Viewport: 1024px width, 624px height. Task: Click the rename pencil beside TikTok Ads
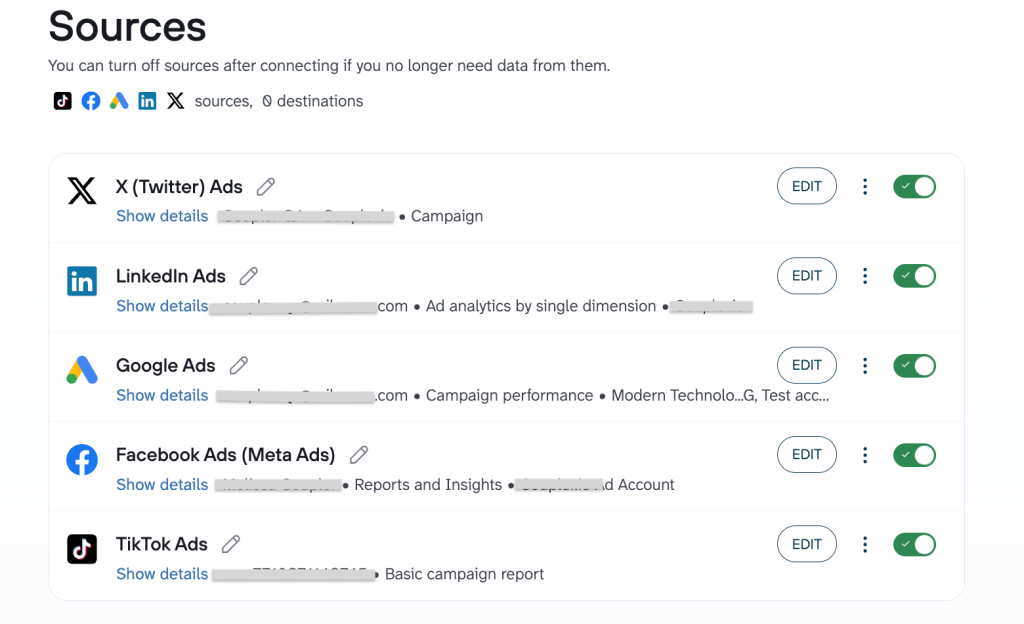coord(229,544)
